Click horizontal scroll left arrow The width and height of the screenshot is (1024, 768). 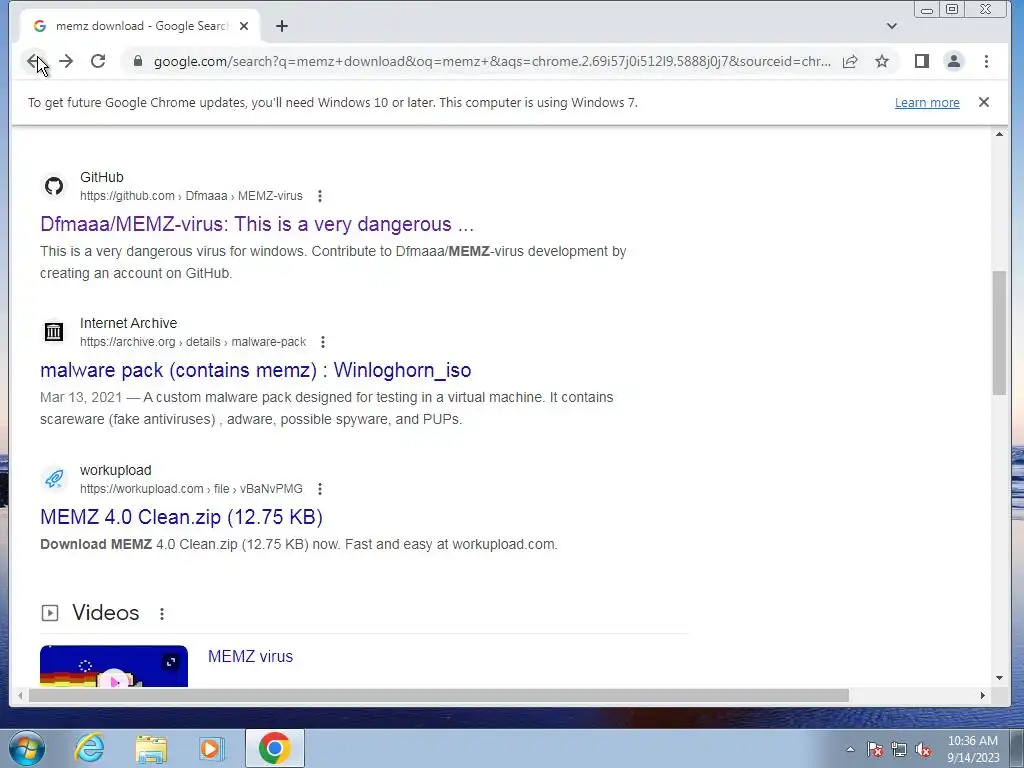tap(20, 696)
